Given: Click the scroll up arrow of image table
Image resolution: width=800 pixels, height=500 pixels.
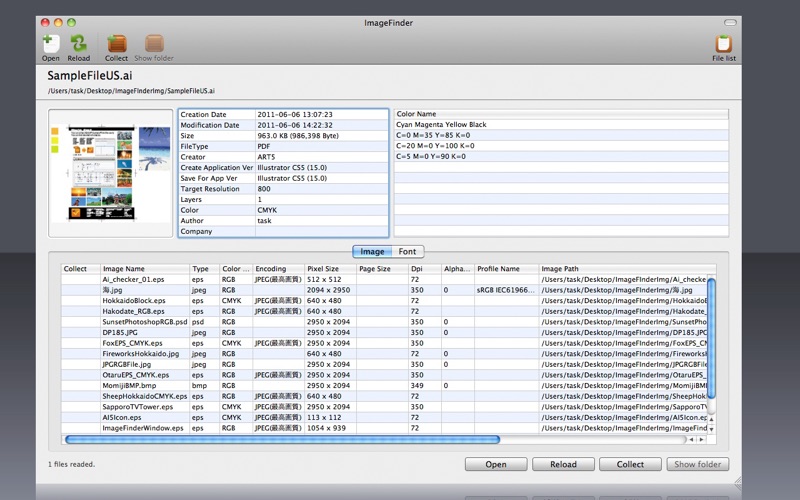Looking at the screenshot, I should [x=711, y=419].
